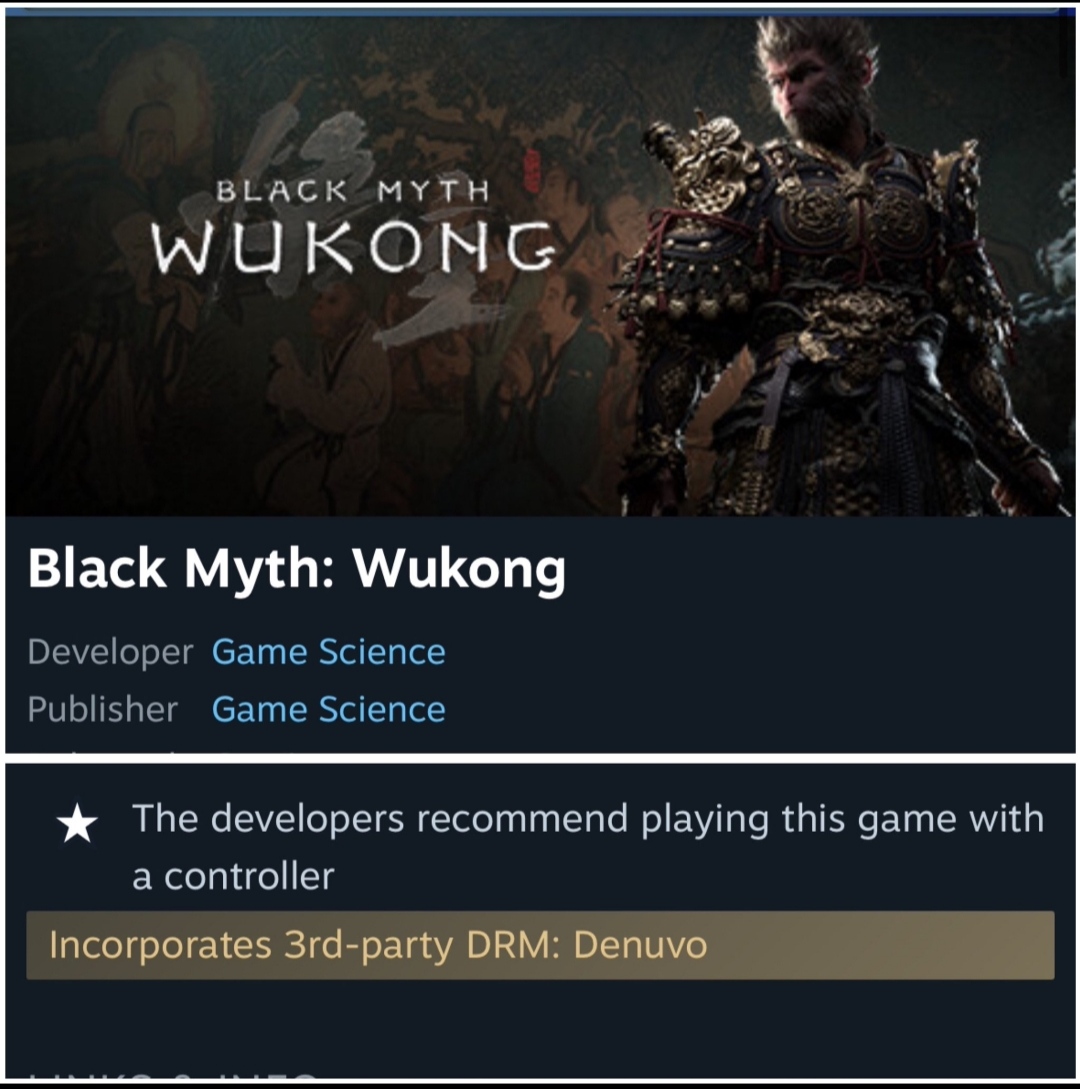Select the Black Myth: Wukong title heading
The image size is (1080, 1089).
click(297, 569)
